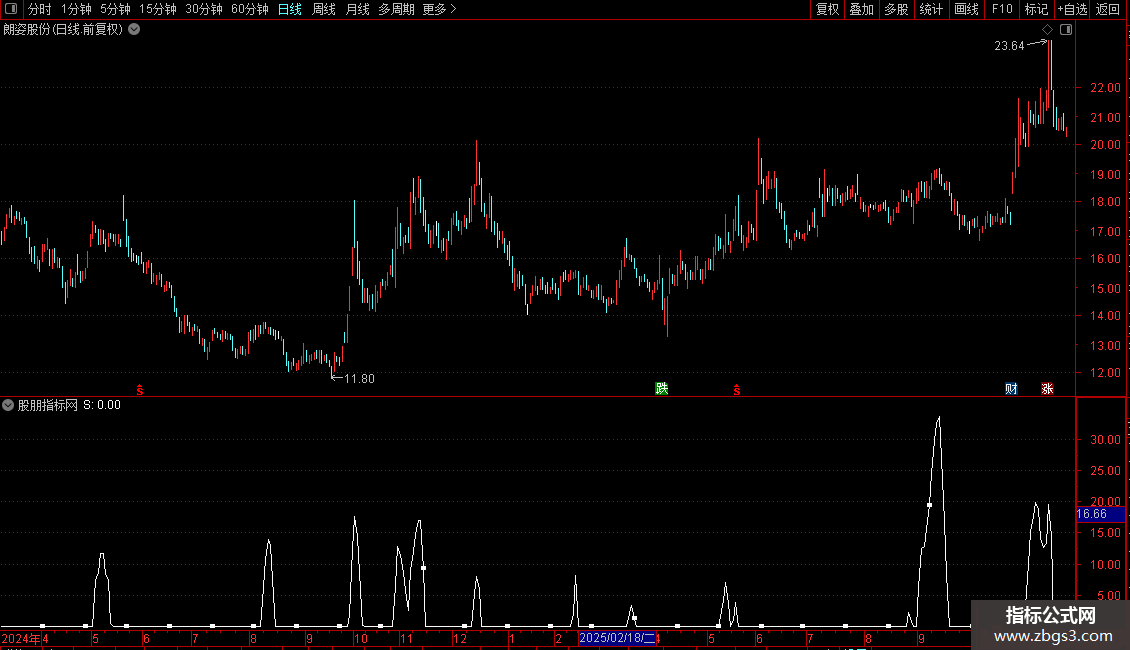The height and width of the screenshot is (650, 1130).
Task: Add stock with +自选 button
Action: point(1072,9)
